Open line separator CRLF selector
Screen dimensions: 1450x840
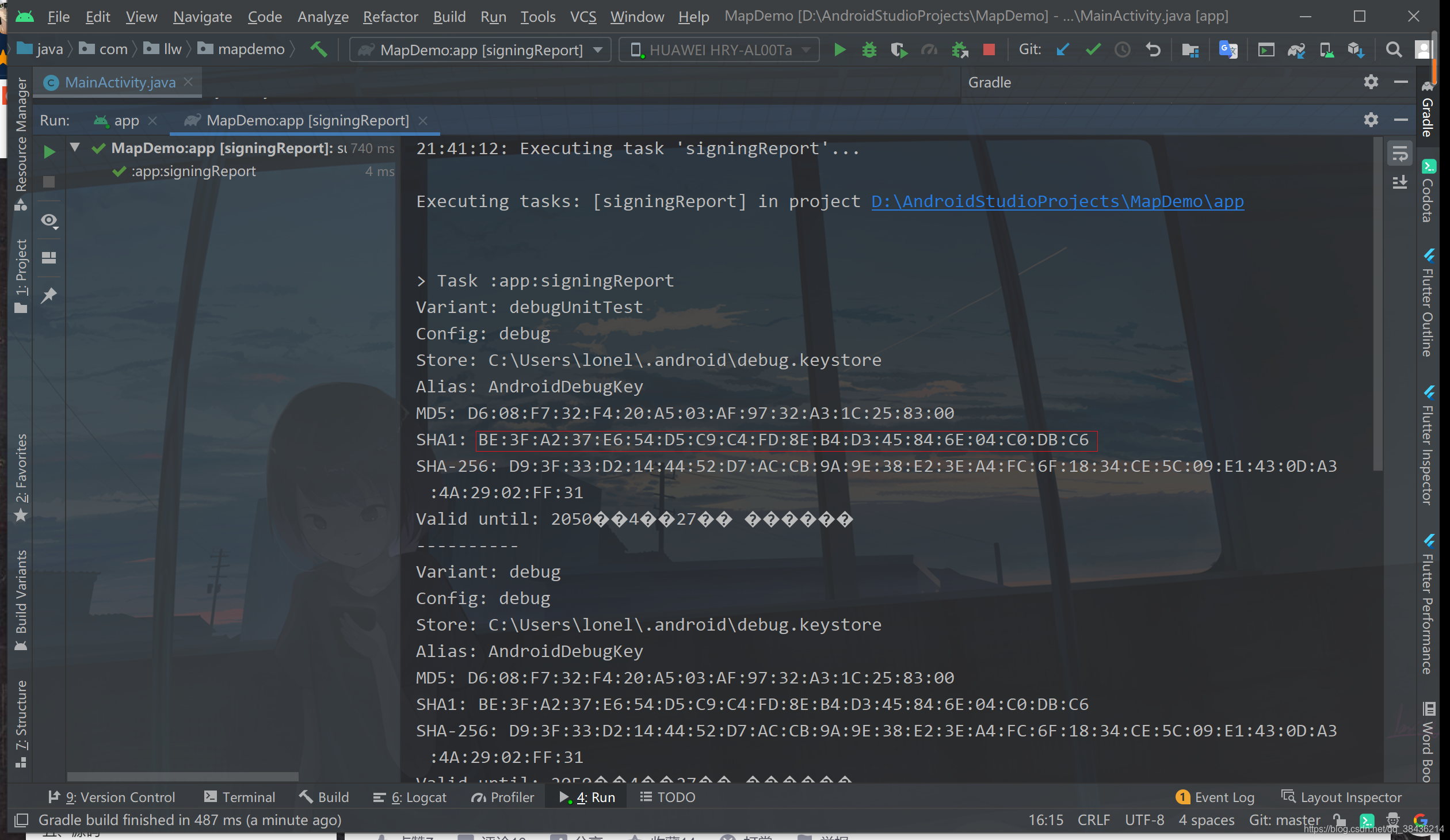(x=1093, y=820)
